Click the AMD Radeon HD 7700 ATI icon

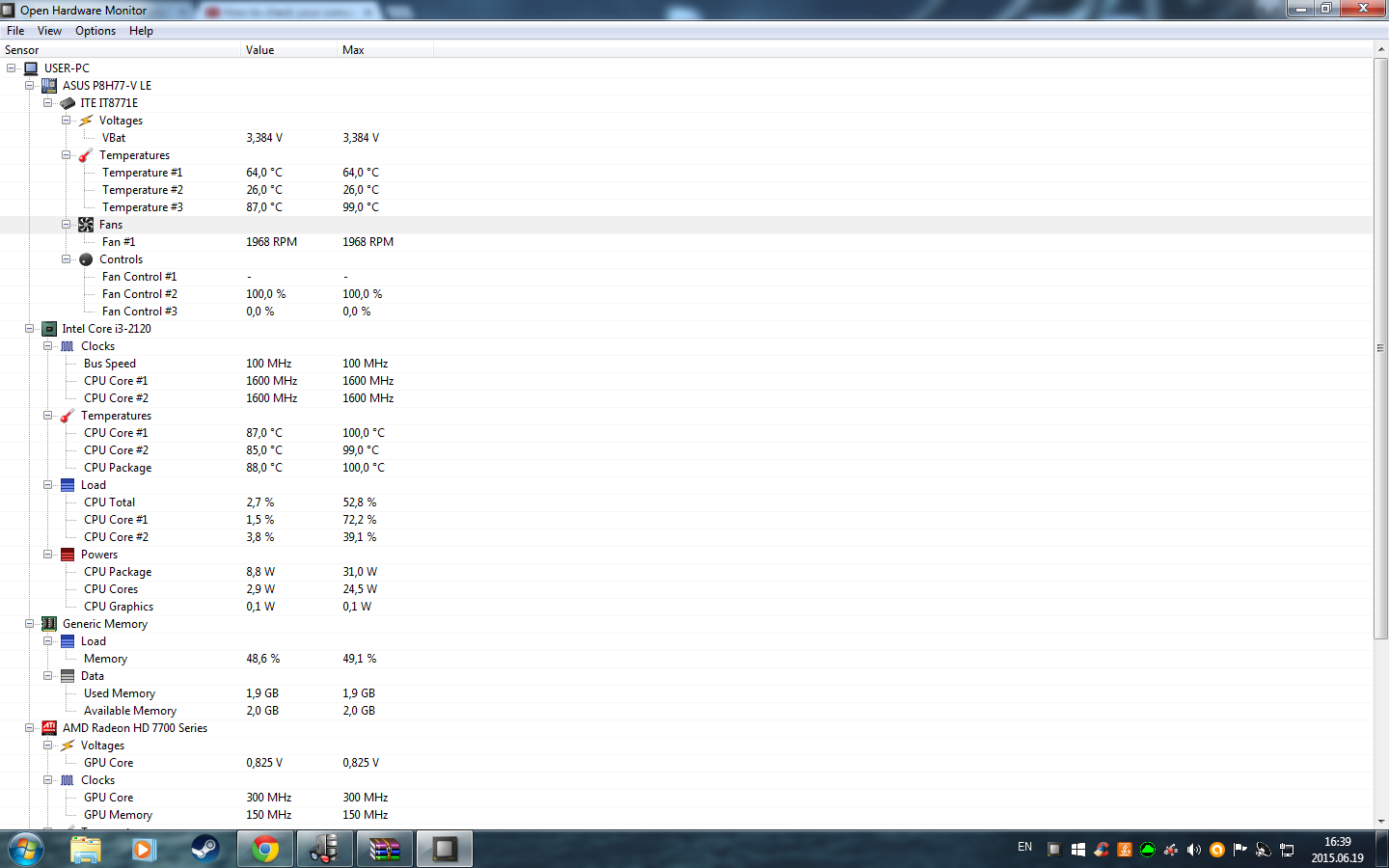[x=49, y=728]
